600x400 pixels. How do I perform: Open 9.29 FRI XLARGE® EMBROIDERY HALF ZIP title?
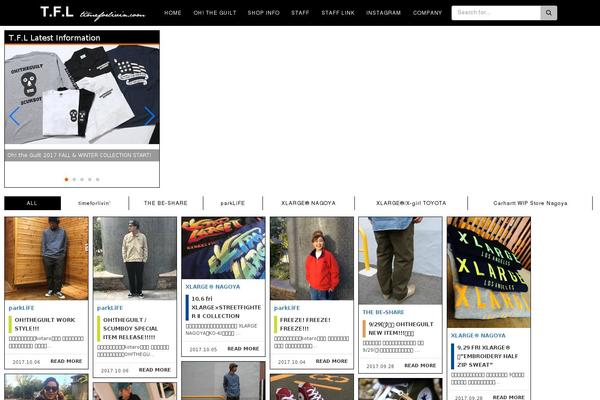point(487,356)
